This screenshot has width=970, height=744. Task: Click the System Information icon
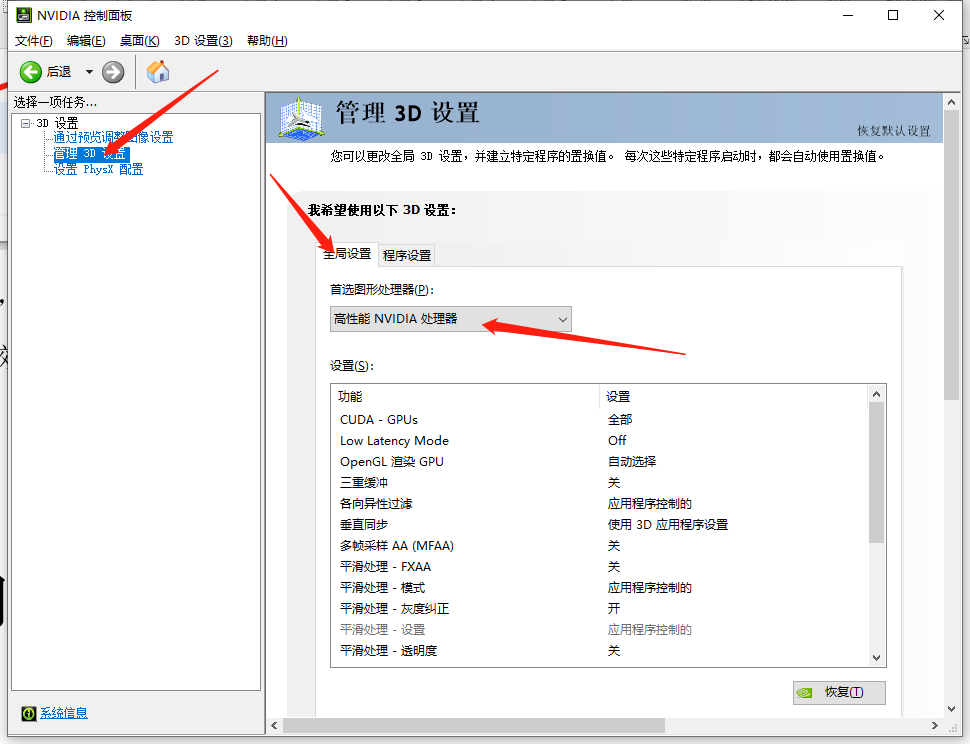28,714
